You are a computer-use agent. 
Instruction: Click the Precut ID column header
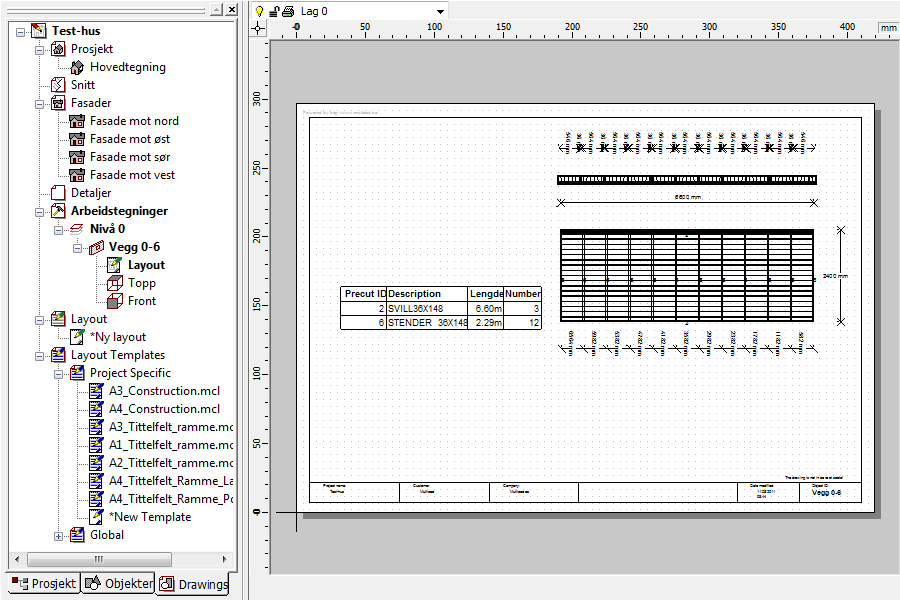(x=364, y=294)
